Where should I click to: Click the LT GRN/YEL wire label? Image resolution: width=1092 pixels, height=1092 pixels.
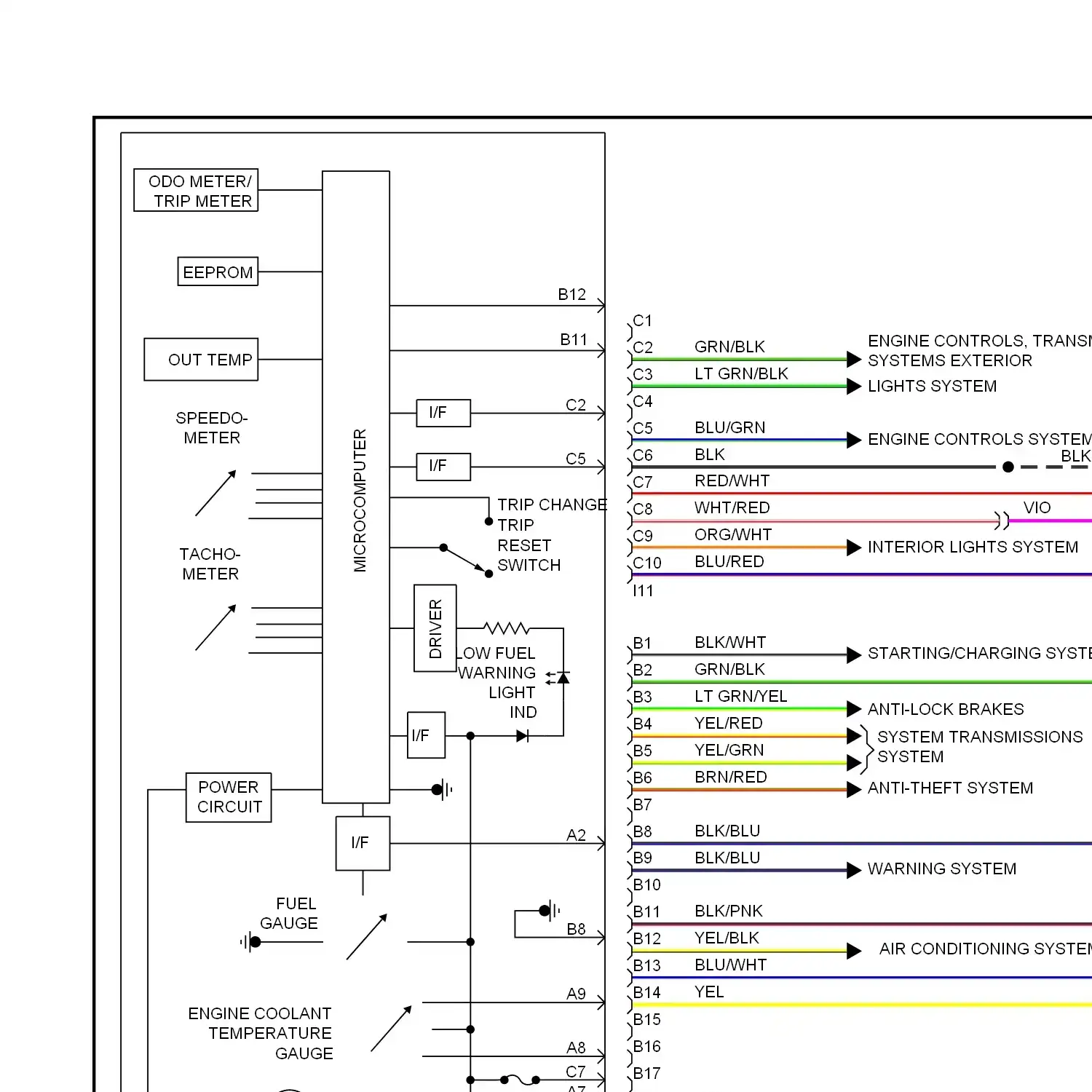tap(740, 696)
